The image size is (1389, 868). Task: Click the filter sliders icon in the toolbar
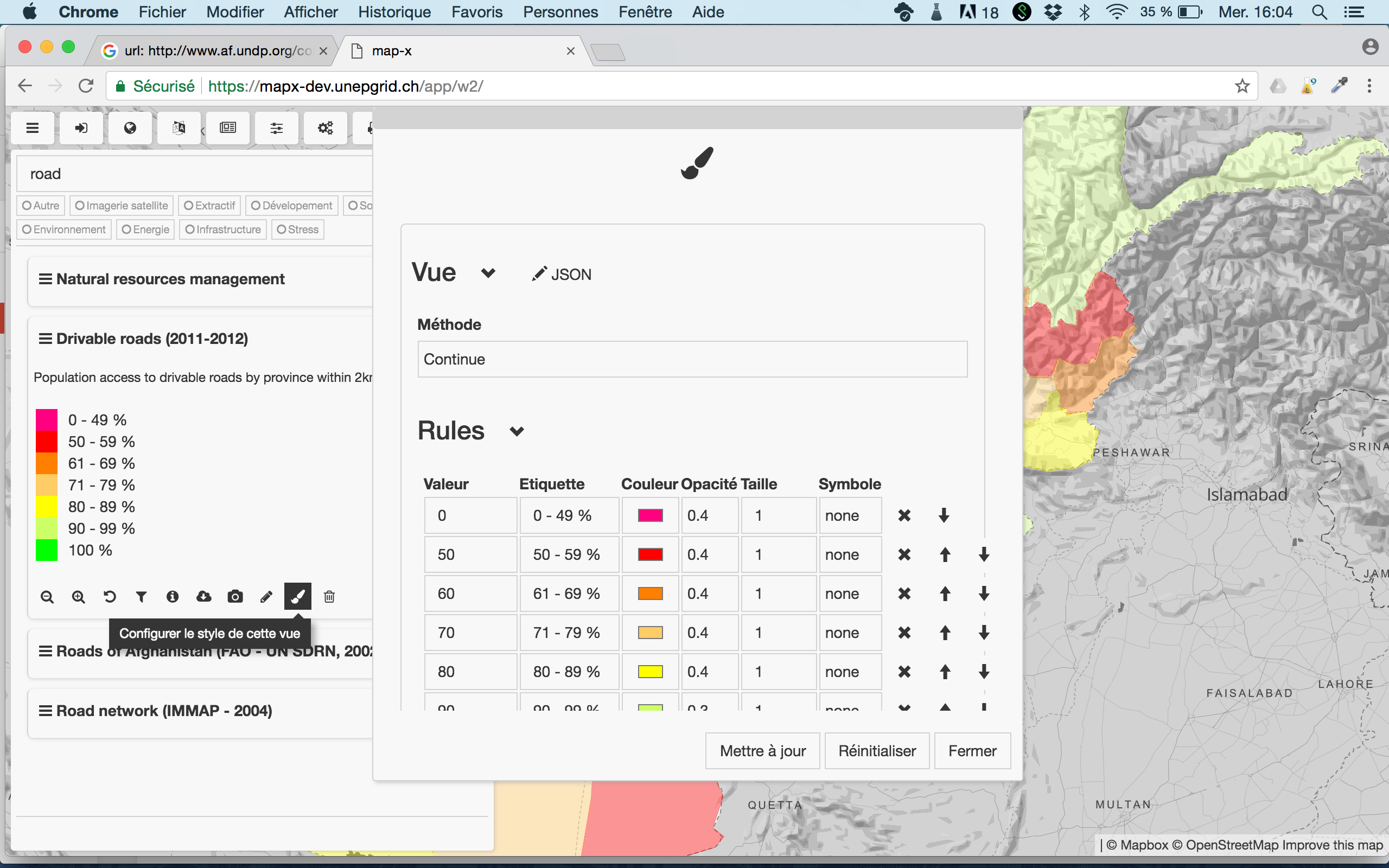pyautogui.click(x=276, y=128)
